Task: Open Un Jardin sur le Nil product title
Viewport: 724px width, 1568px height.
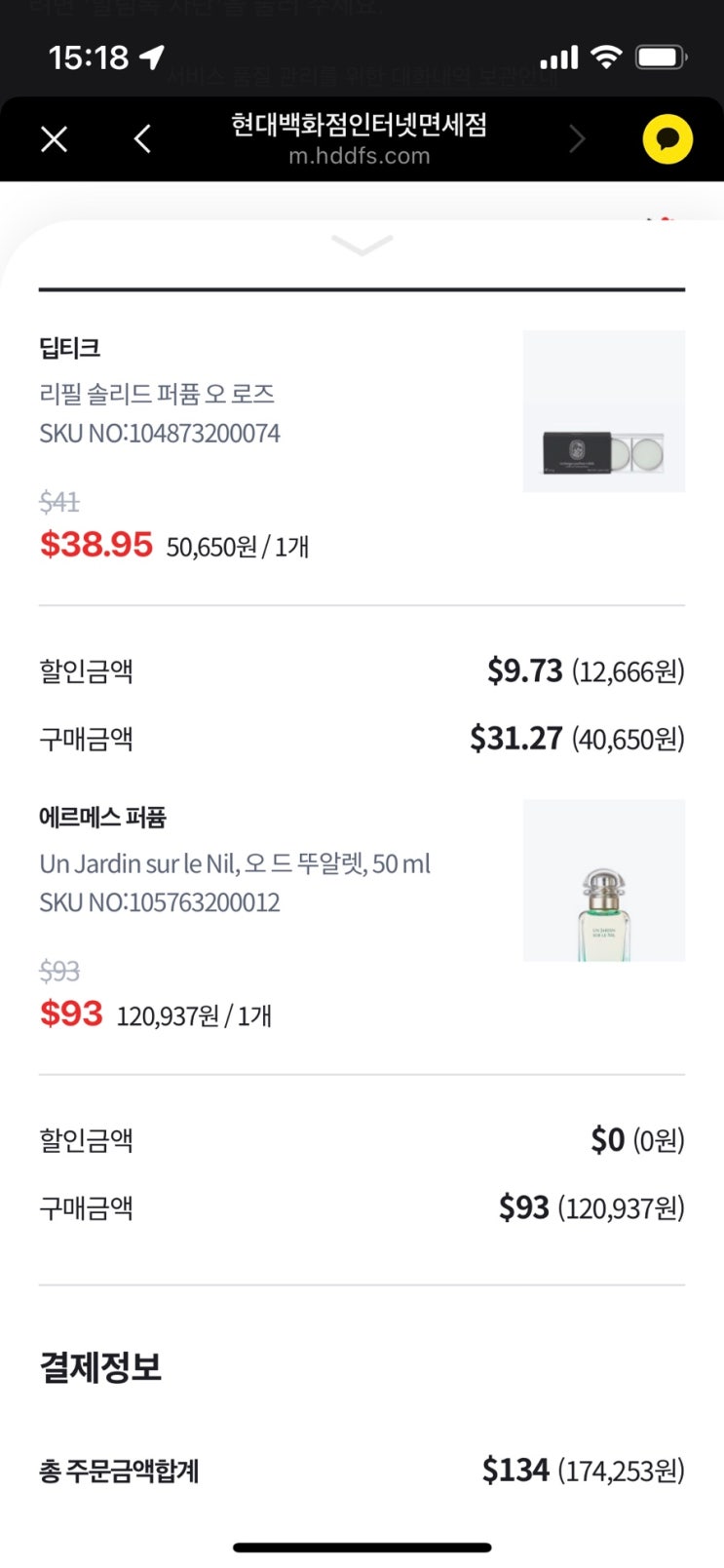Action: coord(235,863)
